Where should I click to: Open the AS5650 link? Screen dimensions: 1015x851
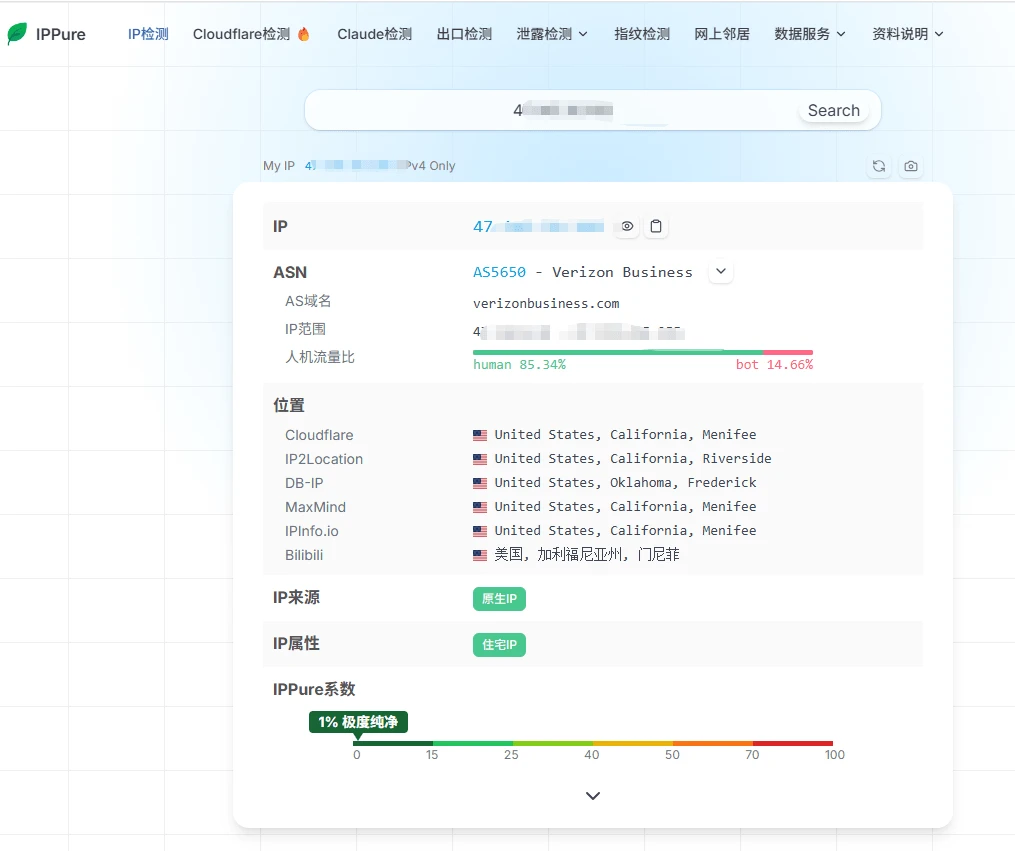499,272
